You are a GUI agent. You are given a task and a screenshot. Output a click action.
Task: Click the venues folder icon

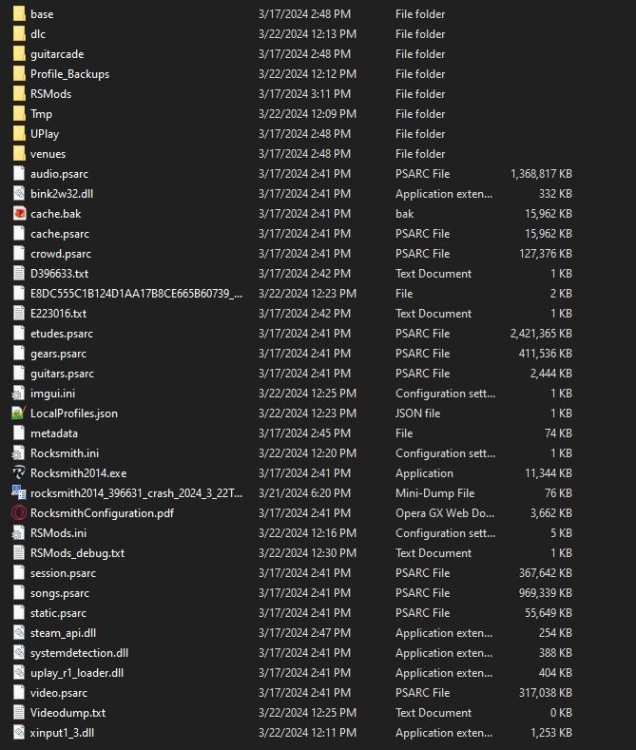click(x=19, y=154)
